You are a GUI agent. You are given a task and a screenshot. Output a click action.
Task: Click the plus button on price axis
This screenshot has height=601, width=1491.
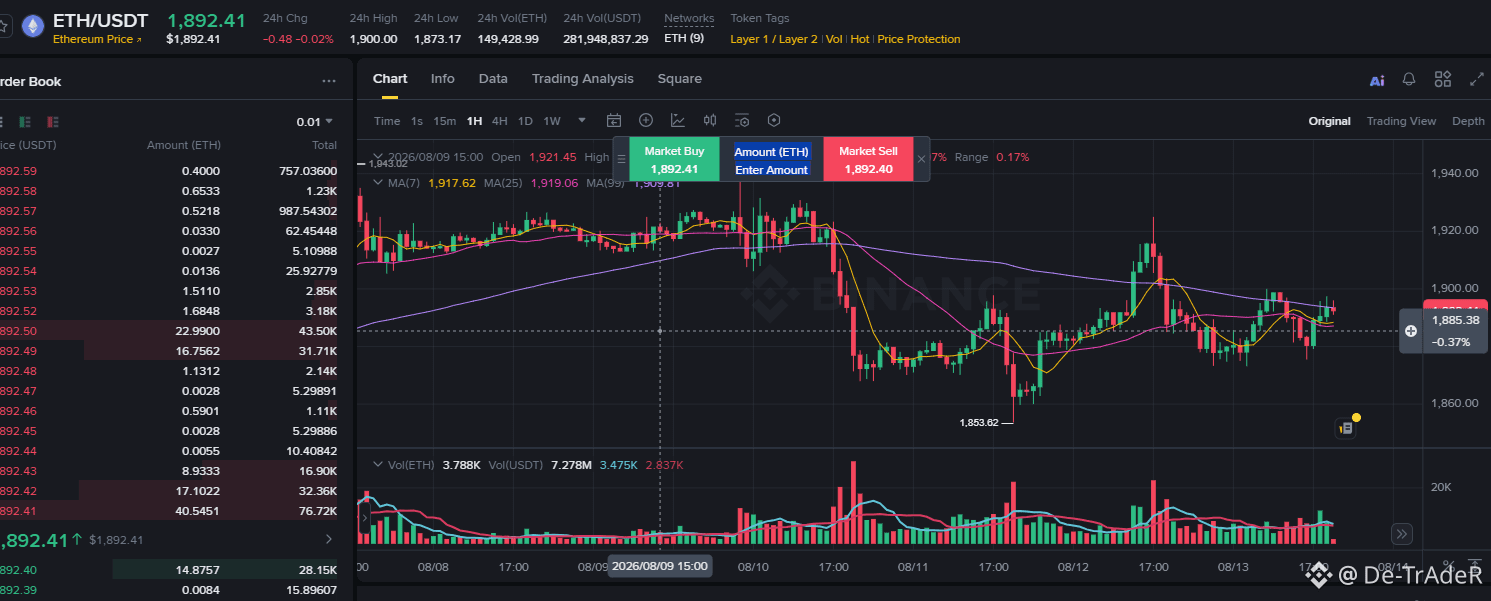tap(1411, 331)
